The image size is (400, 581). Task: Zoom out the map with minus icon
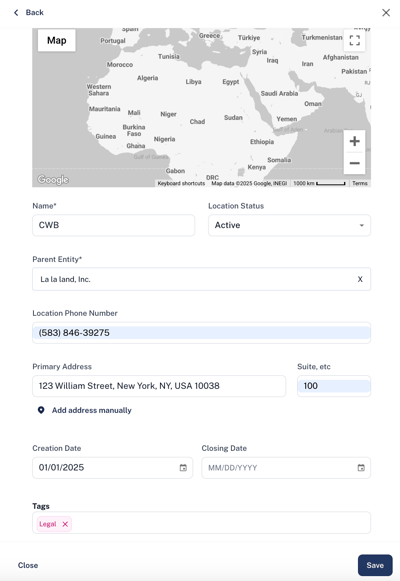354,163
